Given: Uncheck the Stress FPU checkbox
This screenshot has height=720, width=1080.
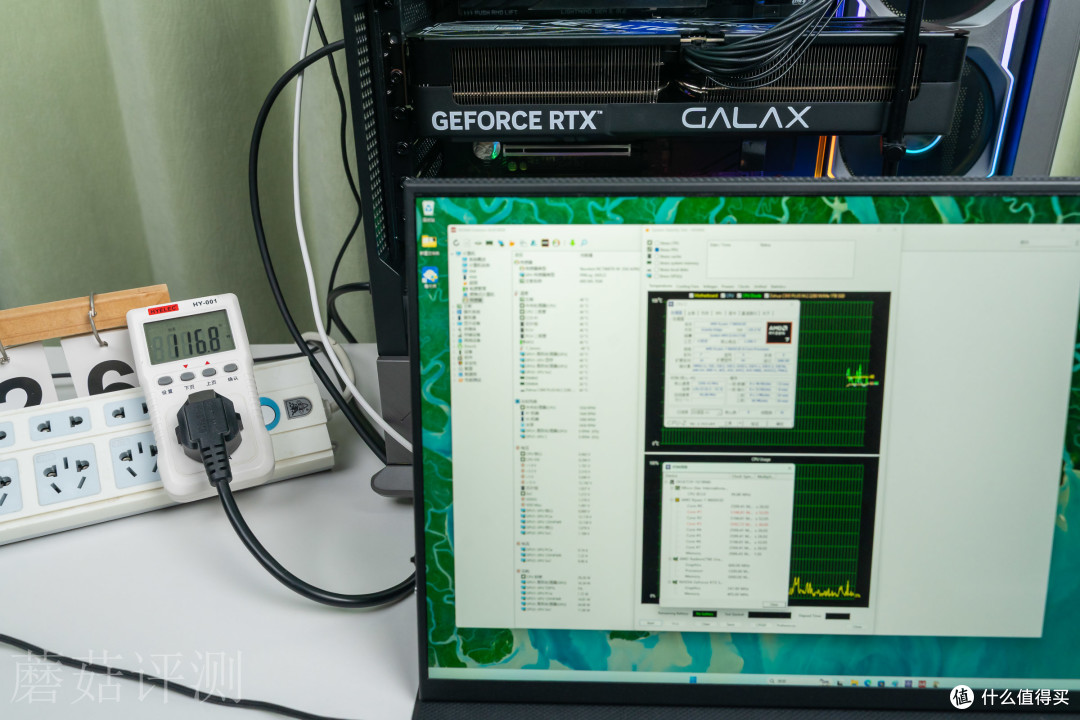Looking at the screenshot, I should [x=657, y=249].
